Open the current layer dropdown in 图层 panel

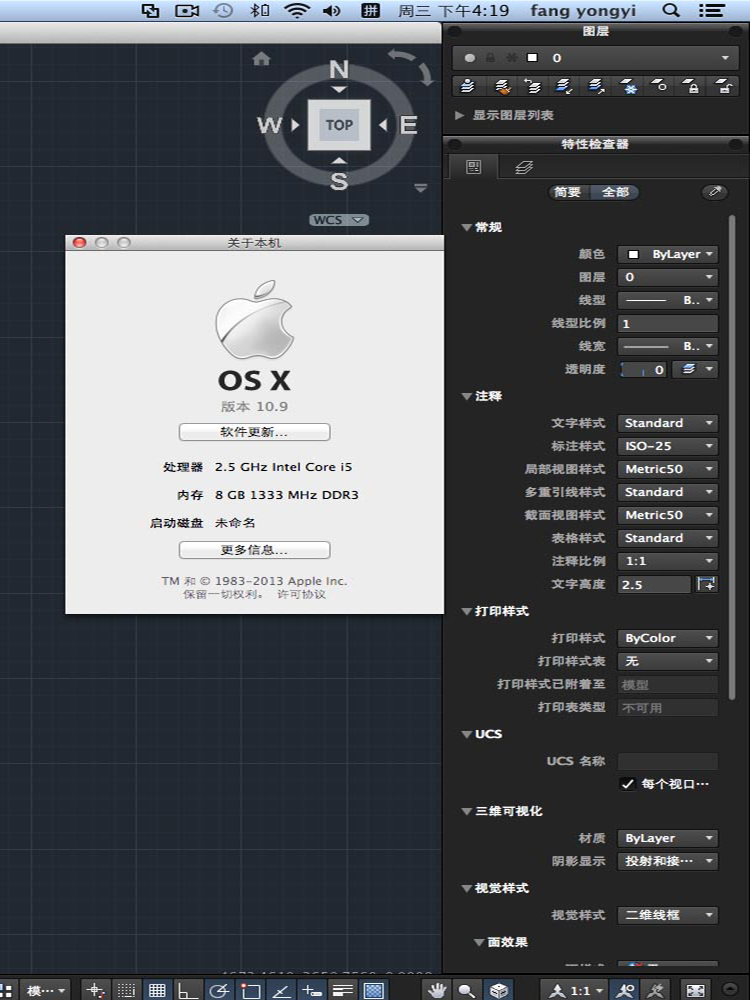(x=594, y=58)
